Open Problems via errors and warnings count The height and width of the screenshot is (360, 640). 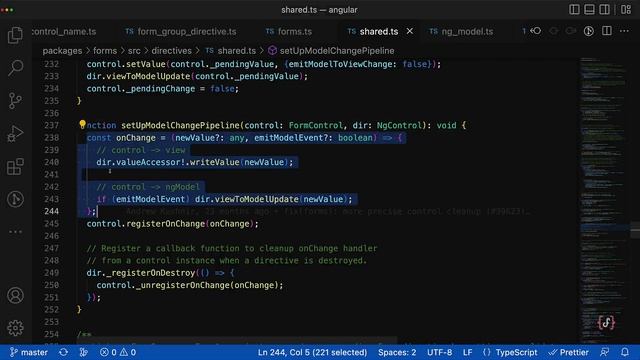[x=118, y=352]
